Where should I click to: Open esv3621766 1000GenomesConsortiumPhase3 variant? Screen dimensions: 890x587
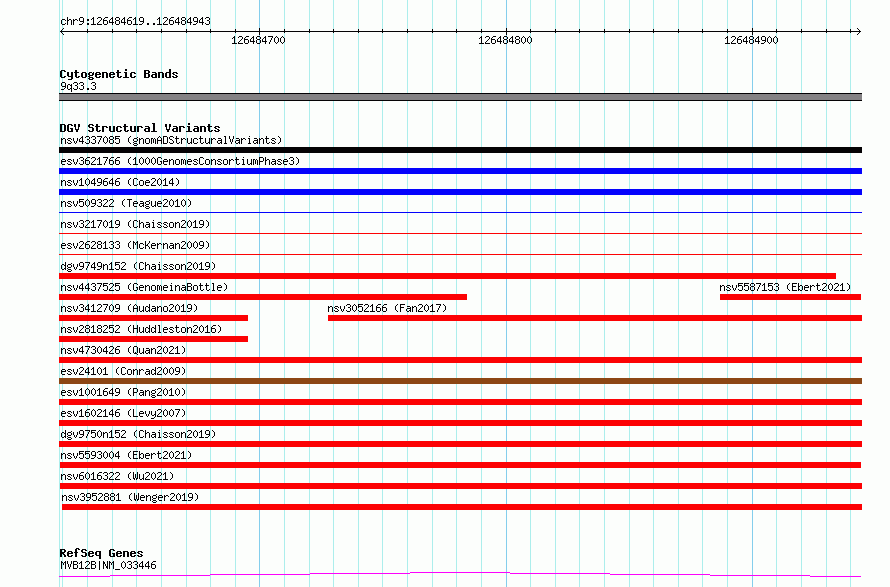(x=180, y=161)
